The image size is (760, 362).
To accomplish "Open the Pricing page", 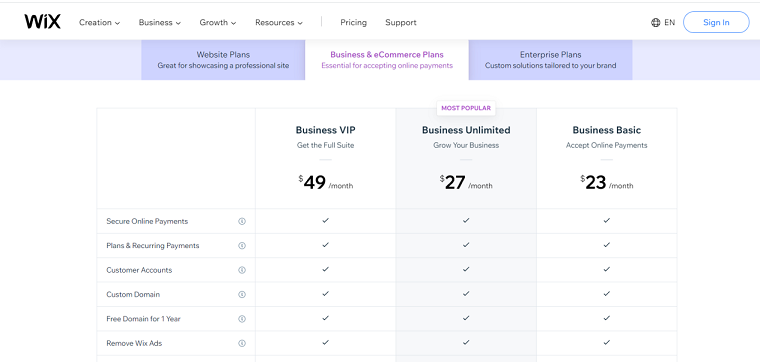I will (353, 22).
